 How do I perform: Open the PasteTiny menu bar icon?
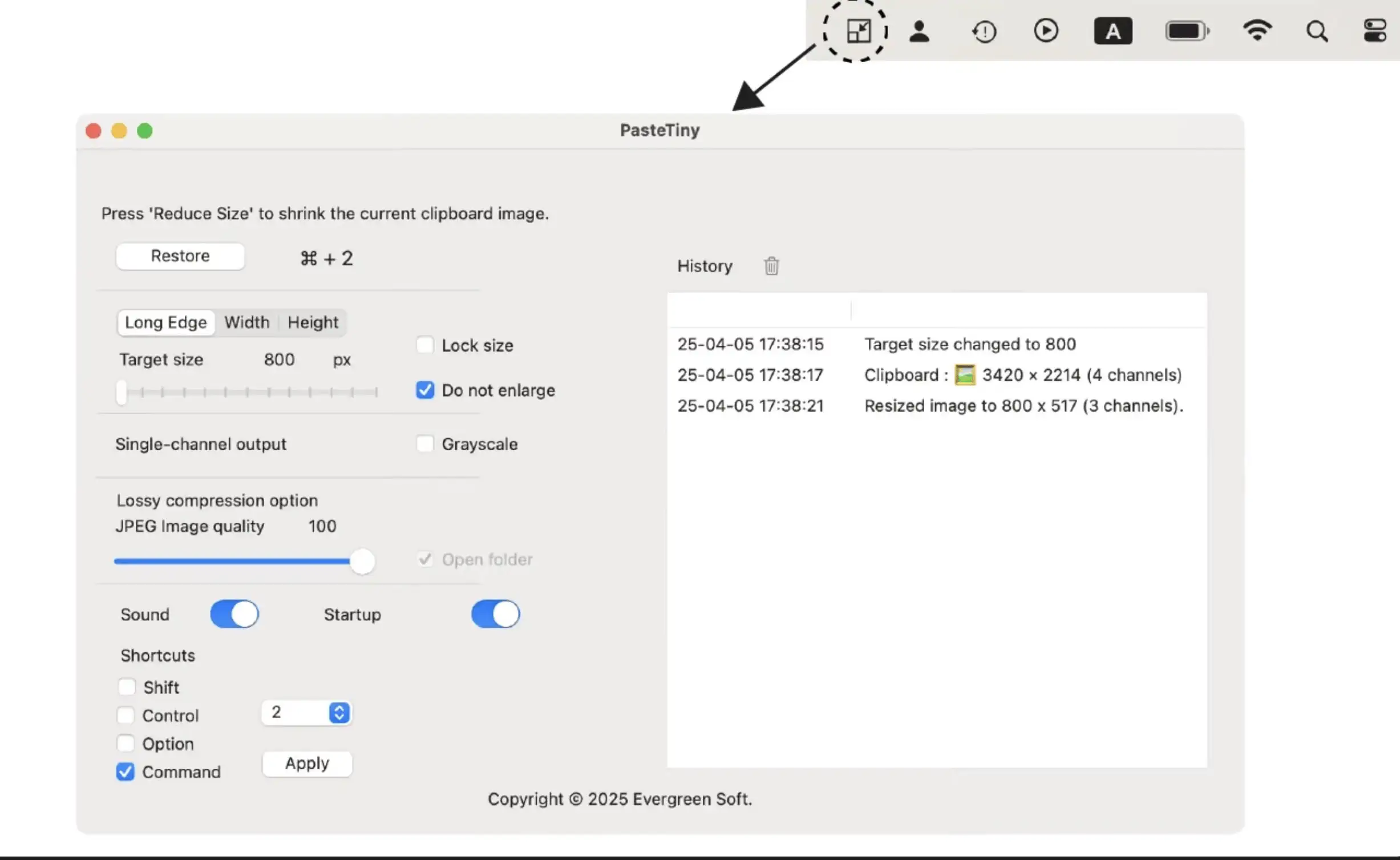(858, 31)
